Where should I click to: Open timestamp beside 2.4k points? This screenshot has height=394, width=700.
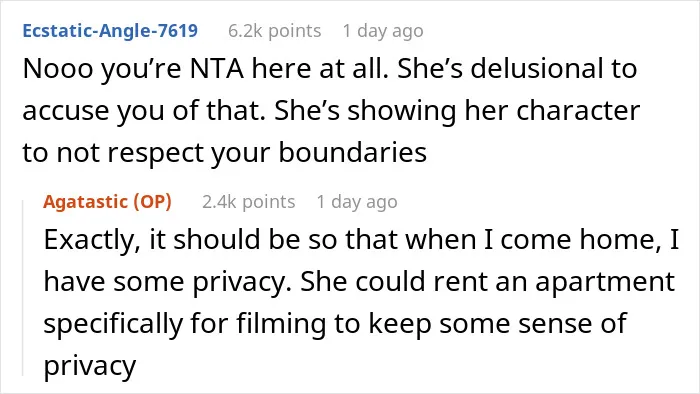(357, 202)
